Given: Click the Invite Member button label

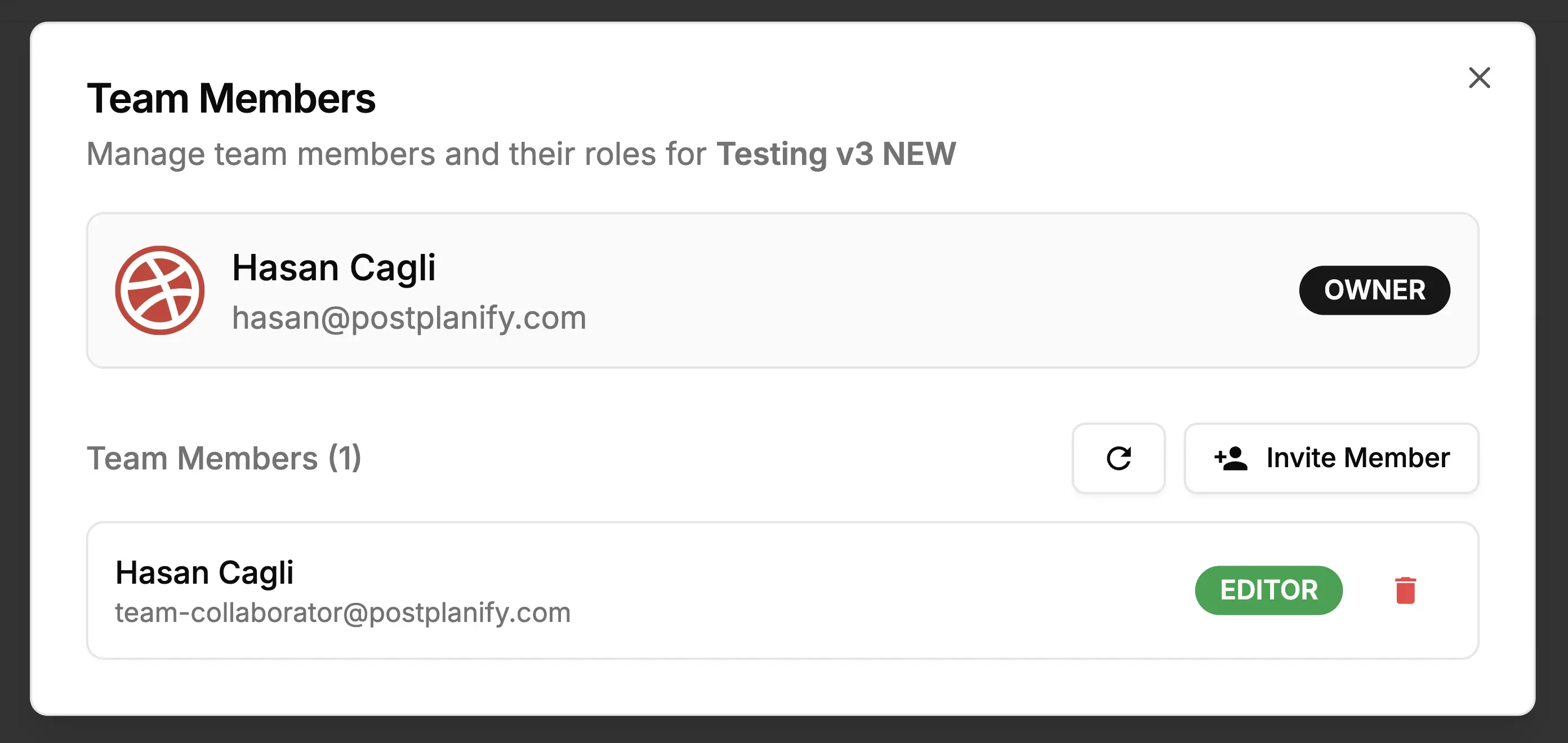Looking at the screenshot, I should [x=1357, y=458].
